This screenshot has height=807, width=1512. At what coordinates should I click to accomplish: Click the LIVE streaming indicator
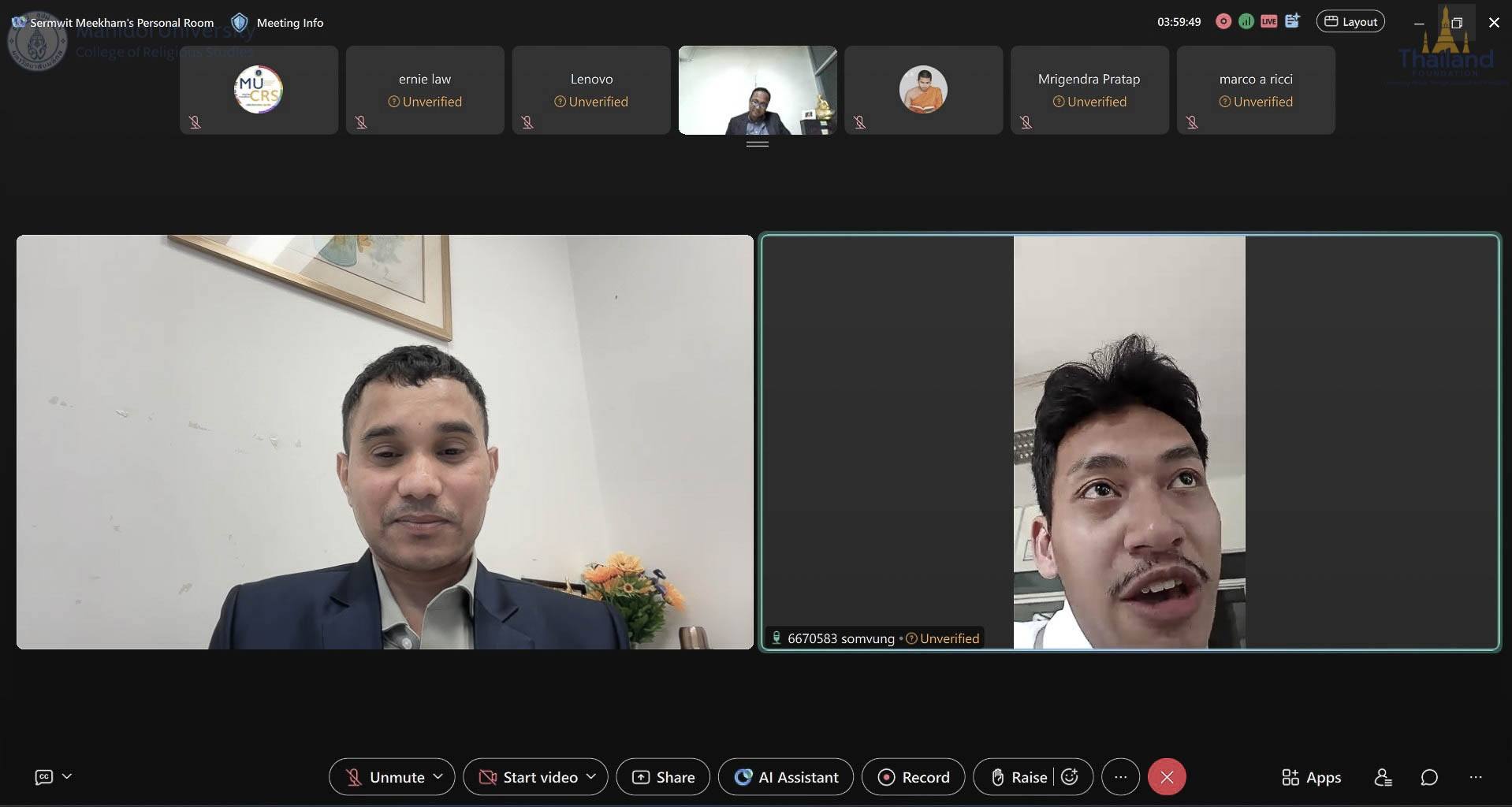pos(1268,22)
